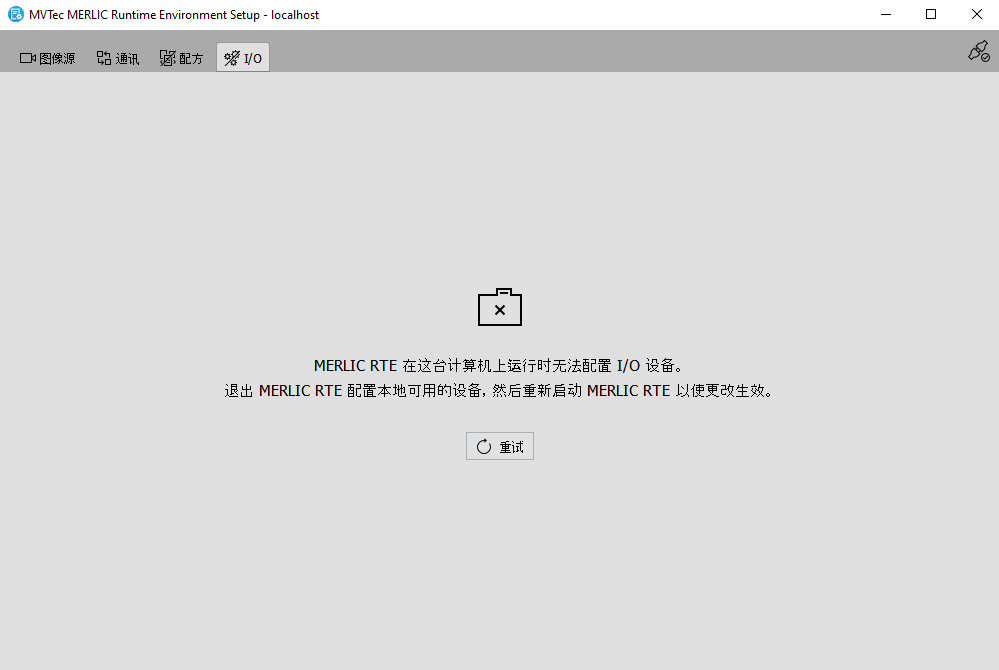Click the briefcase error icon
Screen dimensions: 999x670
500,308
